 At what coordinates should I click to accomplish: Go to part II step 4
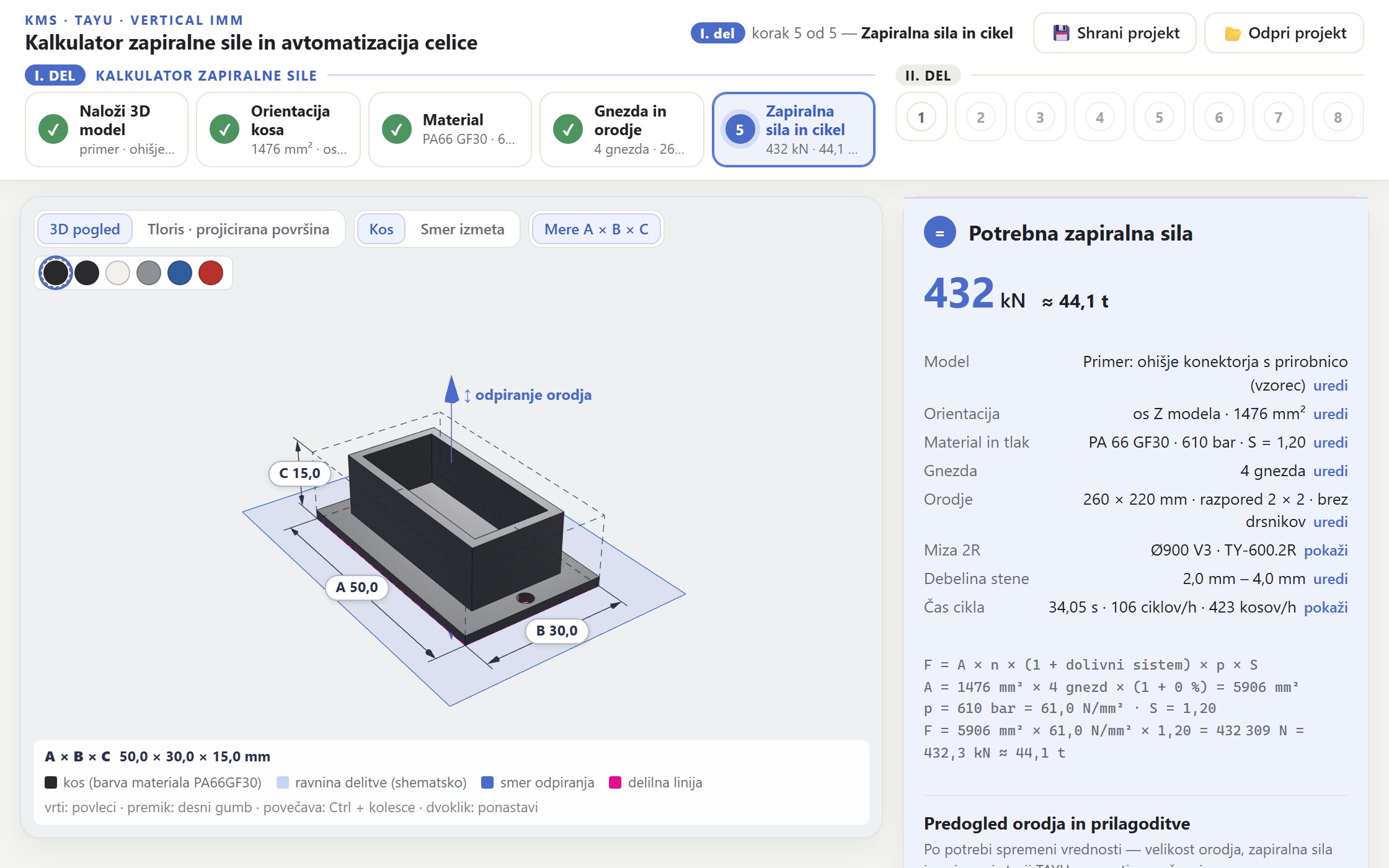click(x=1100, y=117)
